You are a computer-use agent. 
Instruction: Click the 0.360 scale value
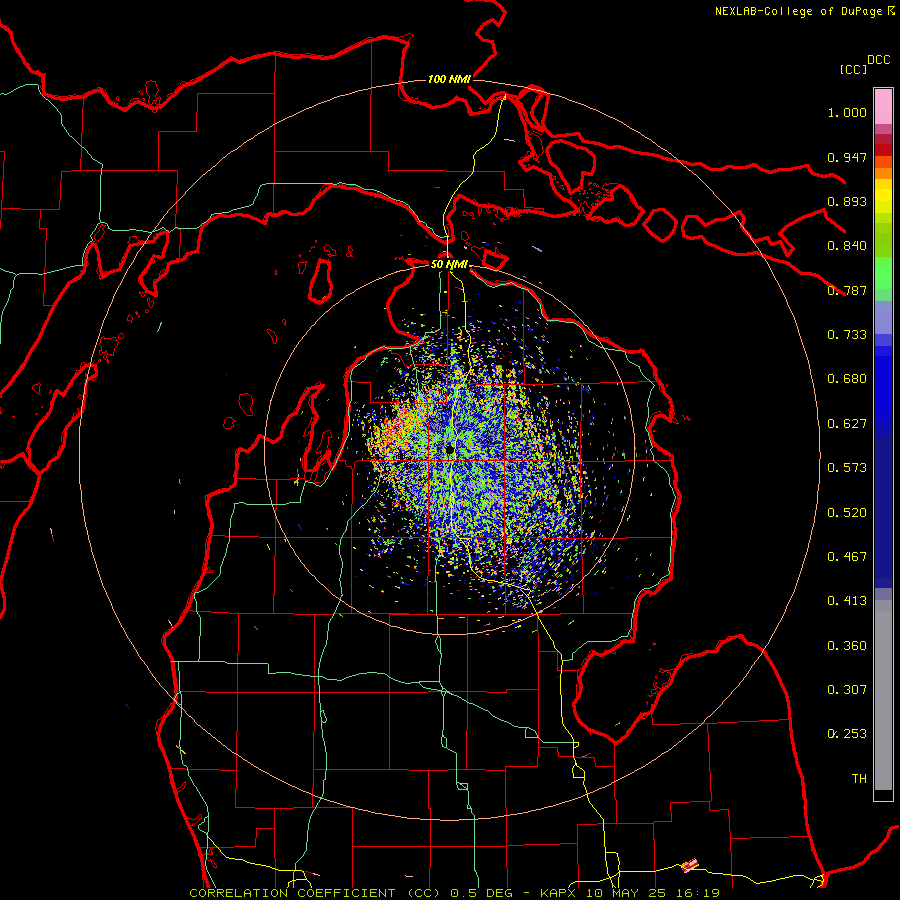click(x=847, y=646)
